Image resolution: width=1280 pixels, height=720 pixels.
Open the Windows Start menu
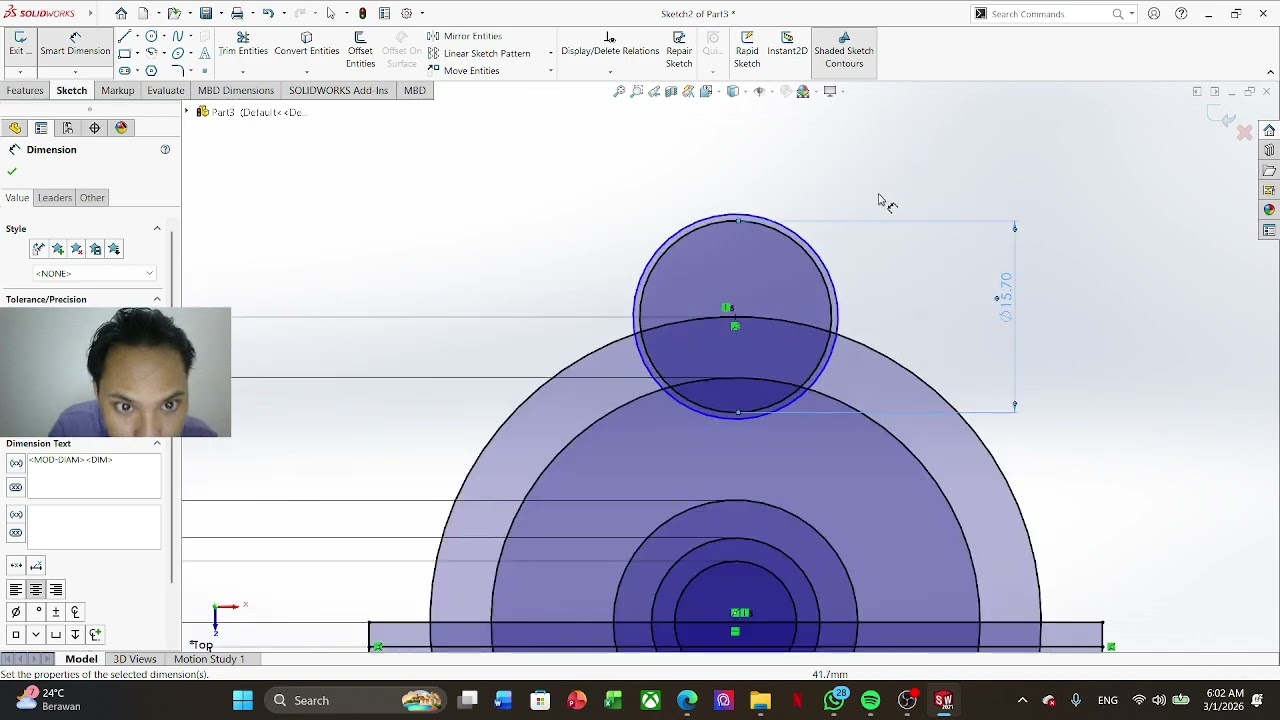[243, 700]
